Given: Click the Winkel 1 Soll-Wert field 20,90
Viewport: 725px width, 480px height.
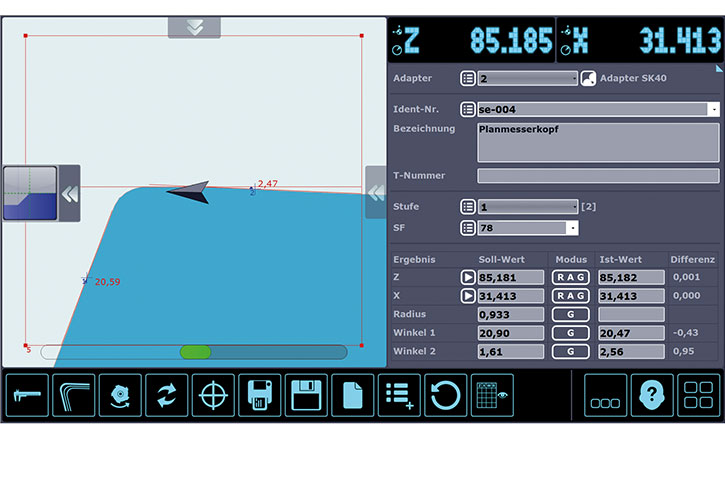Looking at the screenshot, I should pos(511,333).
